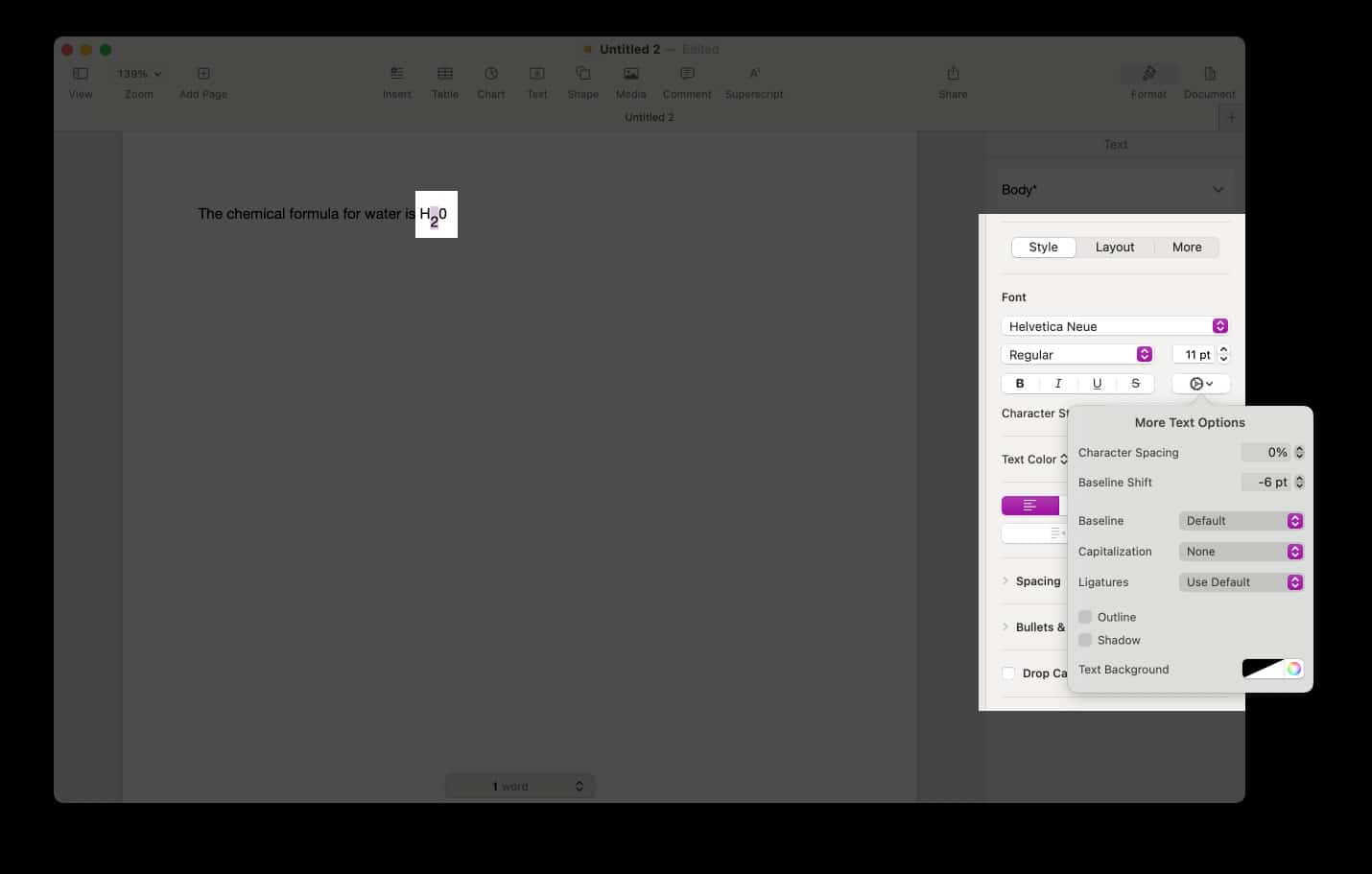Select left text alignment button

1030,506
